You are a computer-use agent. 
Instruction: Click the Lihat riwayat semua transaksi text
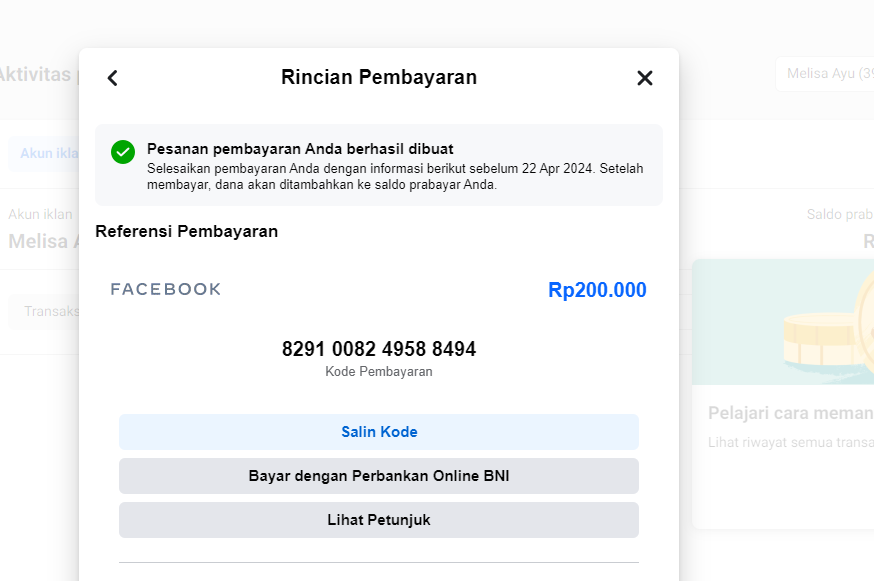coord(790,442)
